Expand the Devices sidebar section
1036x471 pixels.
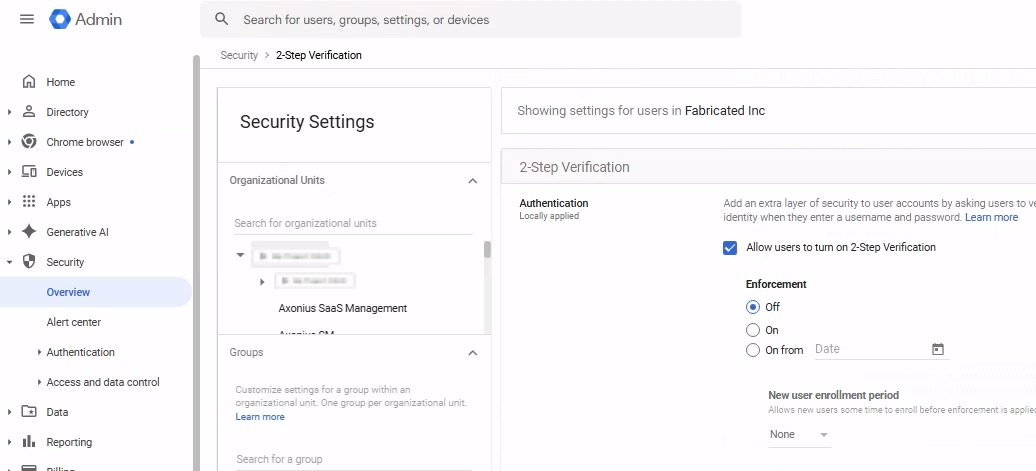click(x=9, y=172)
